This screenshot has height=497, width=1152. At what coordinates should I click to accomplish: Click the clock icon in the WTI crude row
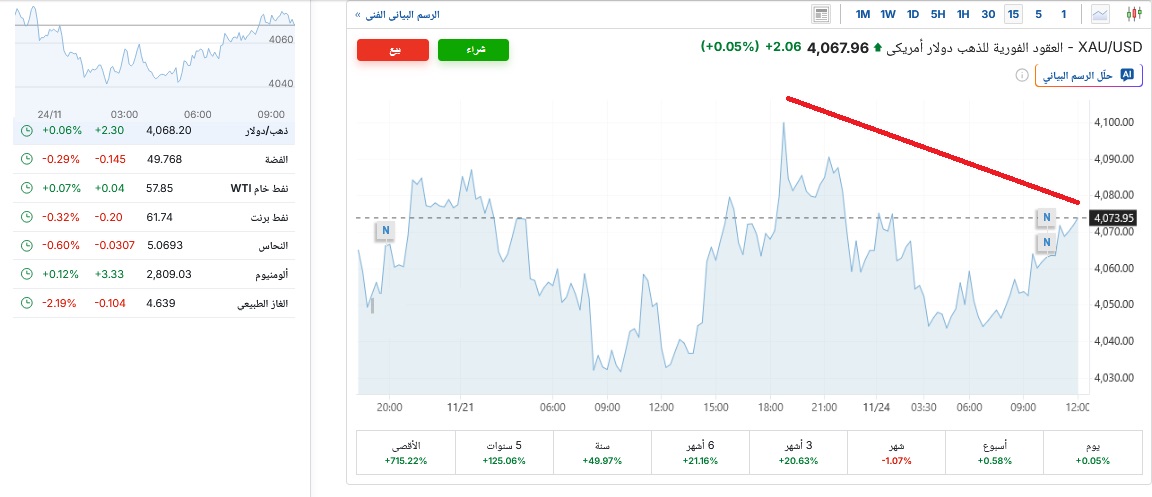click(27, 188)
